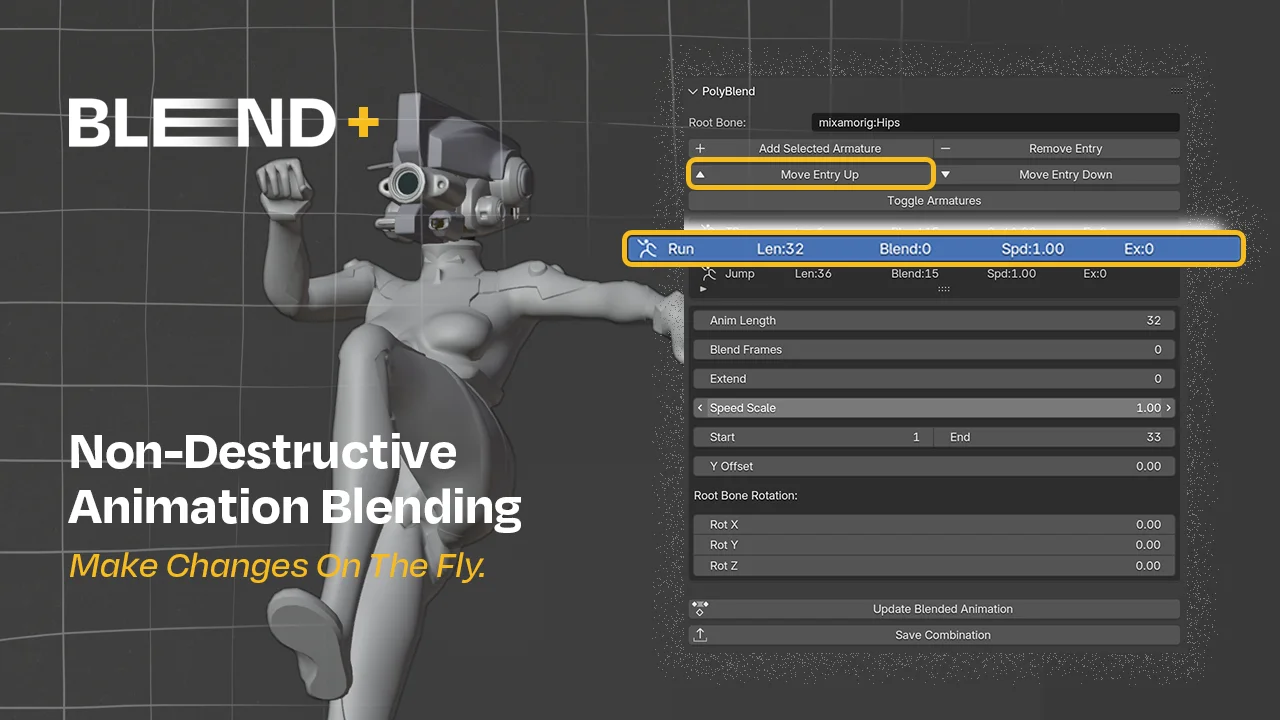Click the armature icon beside the Jump entry

[x=707, y=273]
